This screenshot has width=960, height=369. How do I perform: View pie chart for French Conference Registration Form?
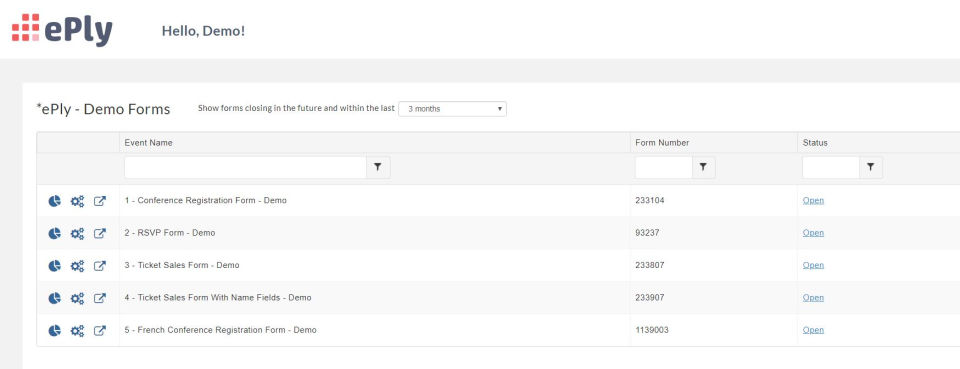click(54, 330)
